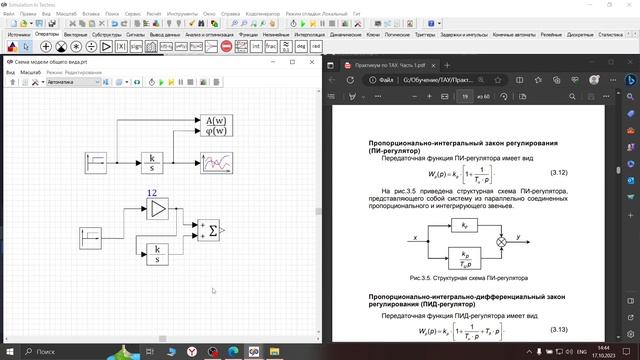640x360 pixels.
Task: Select the red stop block icon
Action: point(226,47)
